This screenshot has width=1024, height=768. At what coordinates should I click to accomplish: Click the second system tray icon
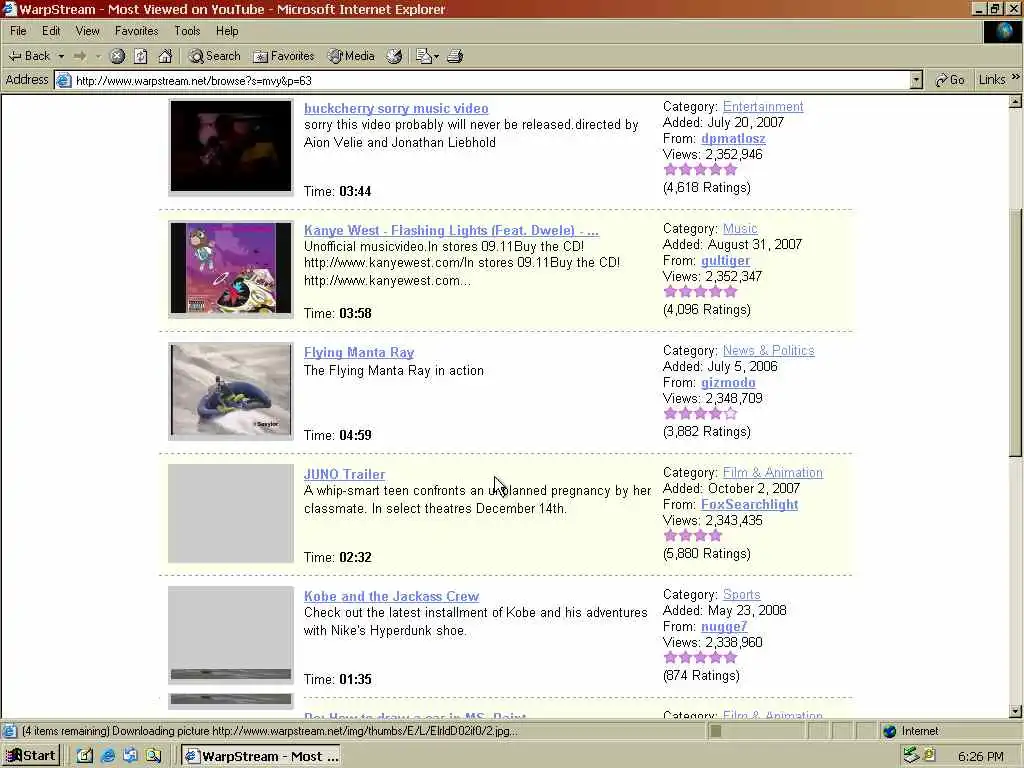click(x=929, y=756)
